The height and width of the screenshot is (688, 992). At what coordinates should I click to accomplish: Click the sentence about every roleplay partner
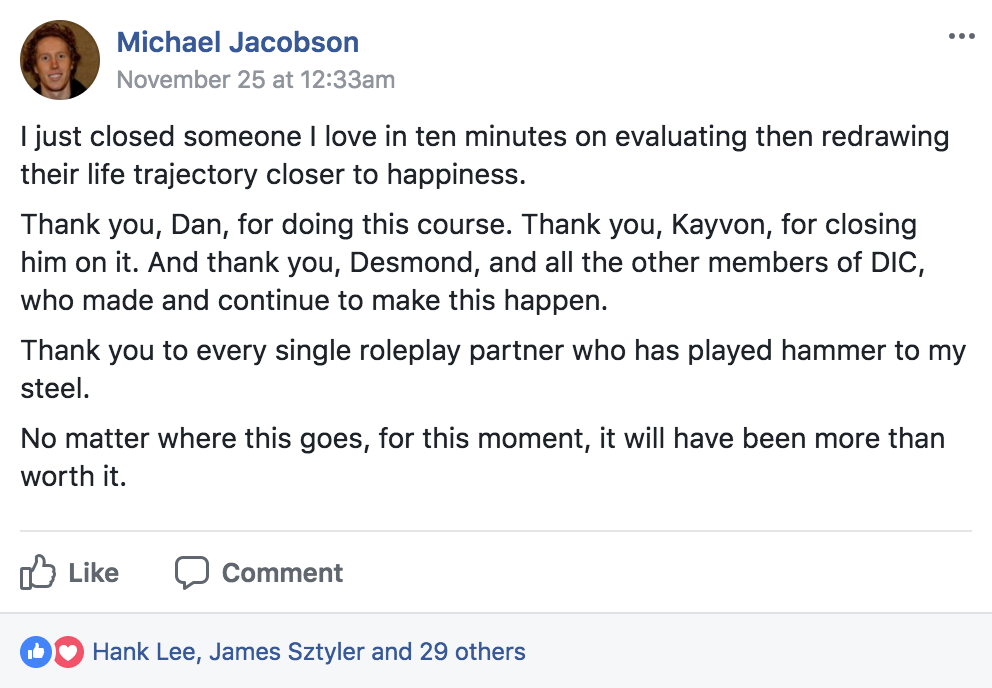click(x=493, y=369)
